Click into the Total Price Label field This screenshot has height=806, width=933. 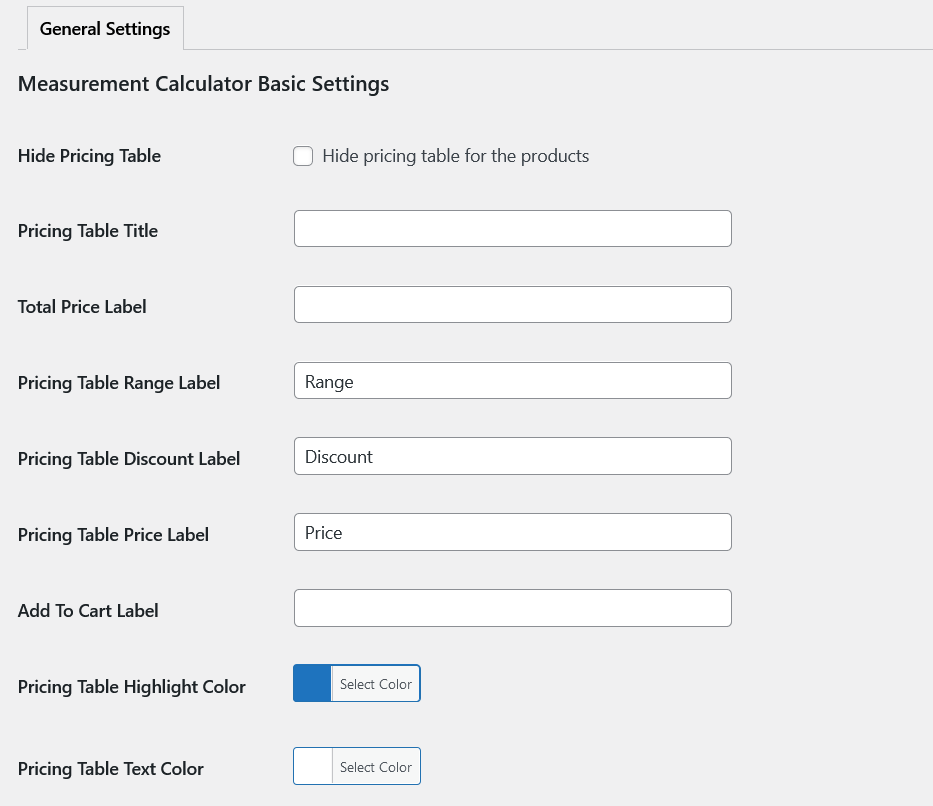pos(512,305)
